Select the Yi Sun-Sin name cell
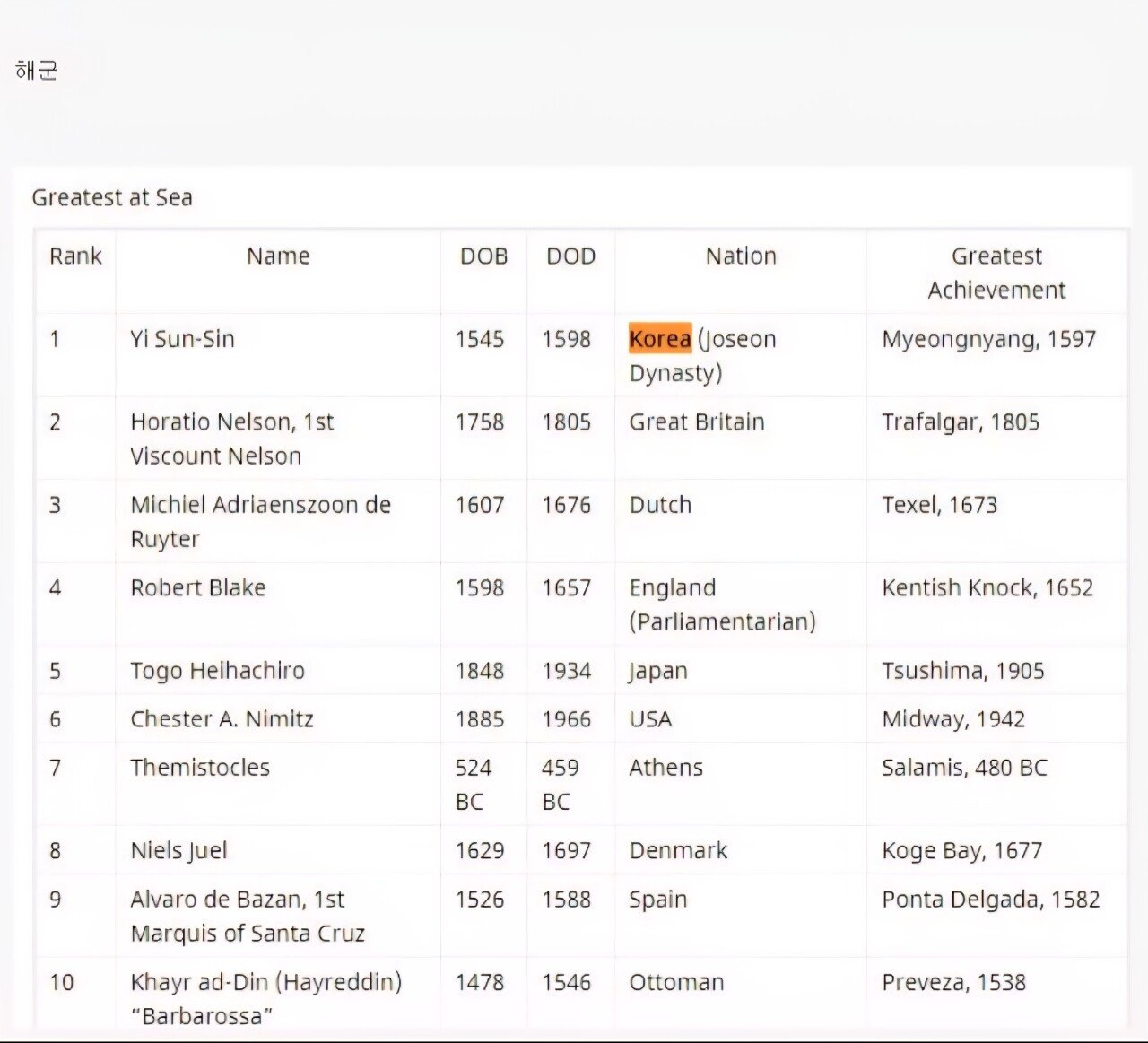This screenshot has height=1043, width=1148. click(183, 339)
